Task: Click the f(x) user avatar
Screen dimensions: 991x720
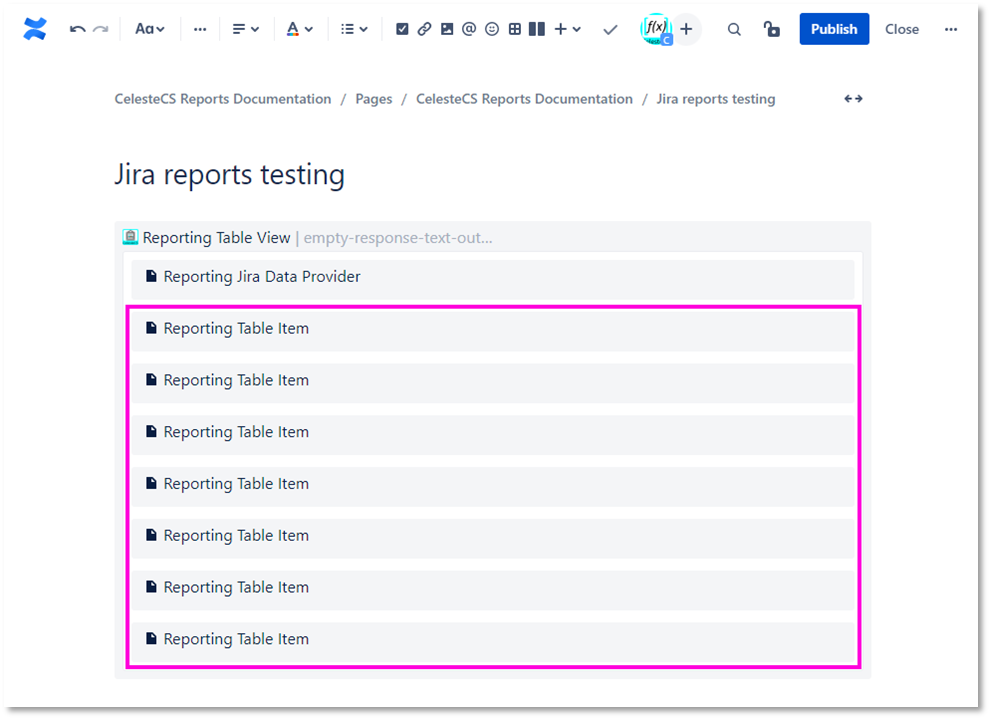Action: coord(656,29)
